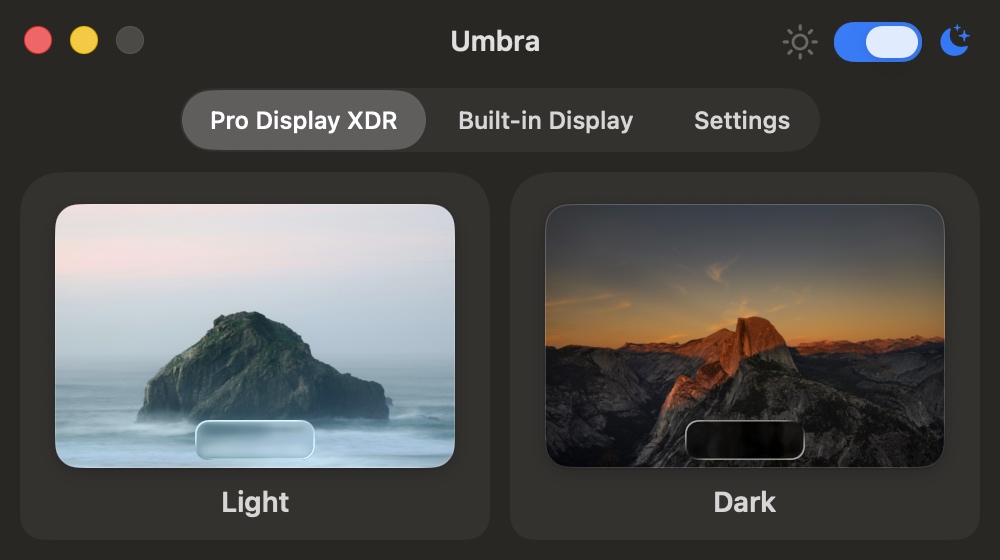This screenshot has height=560, width=1000.
Task: Minimize the Umbra window with yellow button
Action: click(x=84, y=41)
